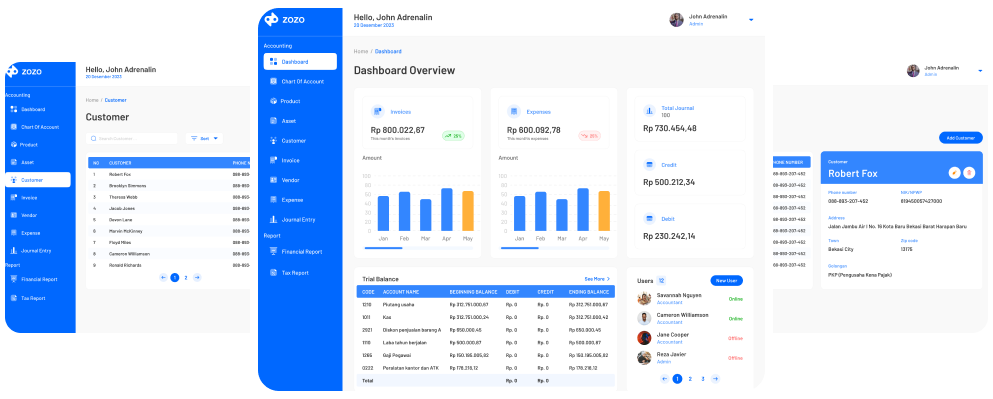Image resolution: width=993 pixels, height=399 pixels.
Task: Select Expense icon in dashboard window sidebar
Action: pos(274,200)
